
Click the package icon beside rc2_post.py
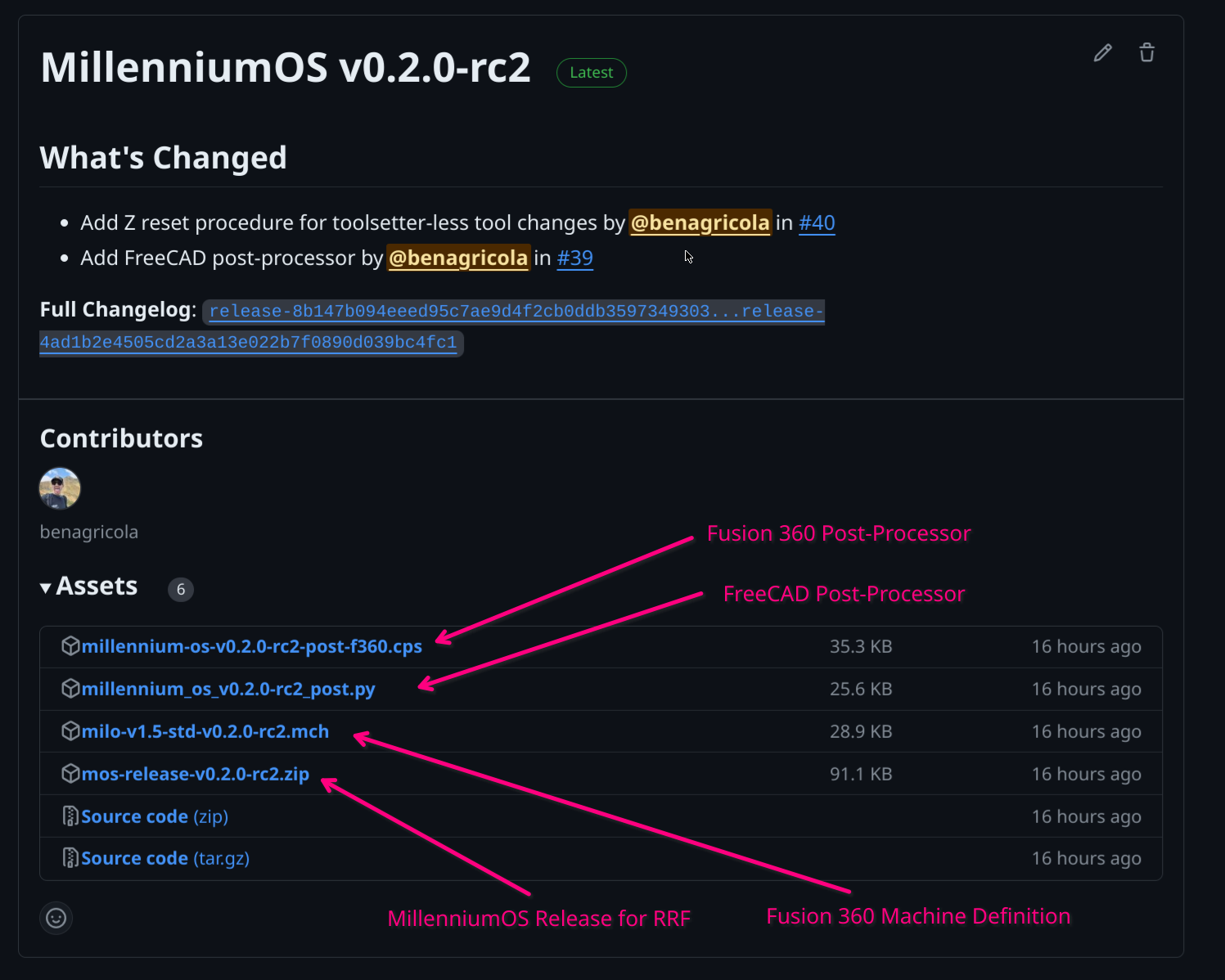pyautogui.click(x=70, y=689)
